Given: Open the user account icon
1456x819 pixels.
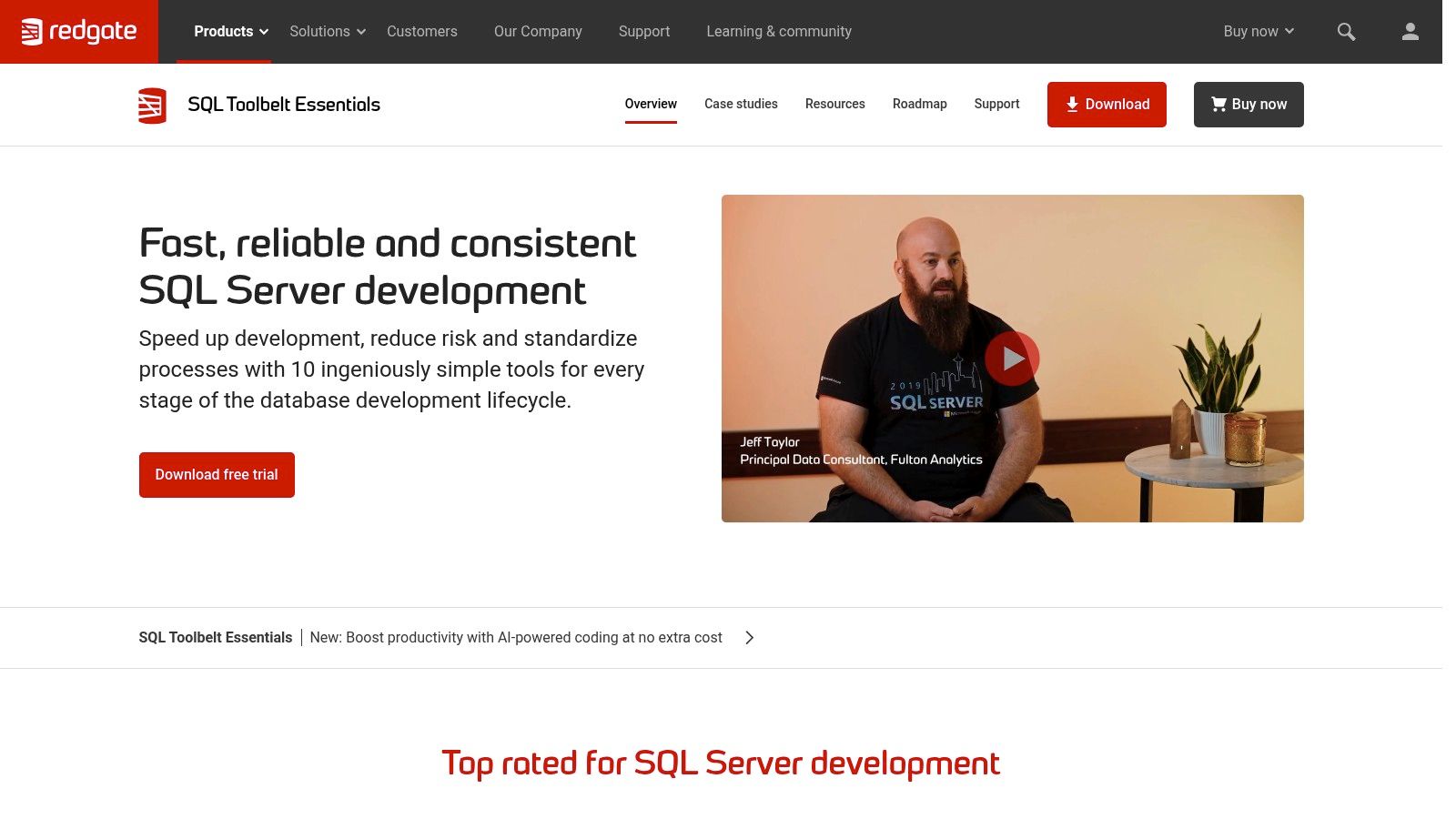Looking at the screenshot, I should pyautogui.click(x=1410, y=31).
